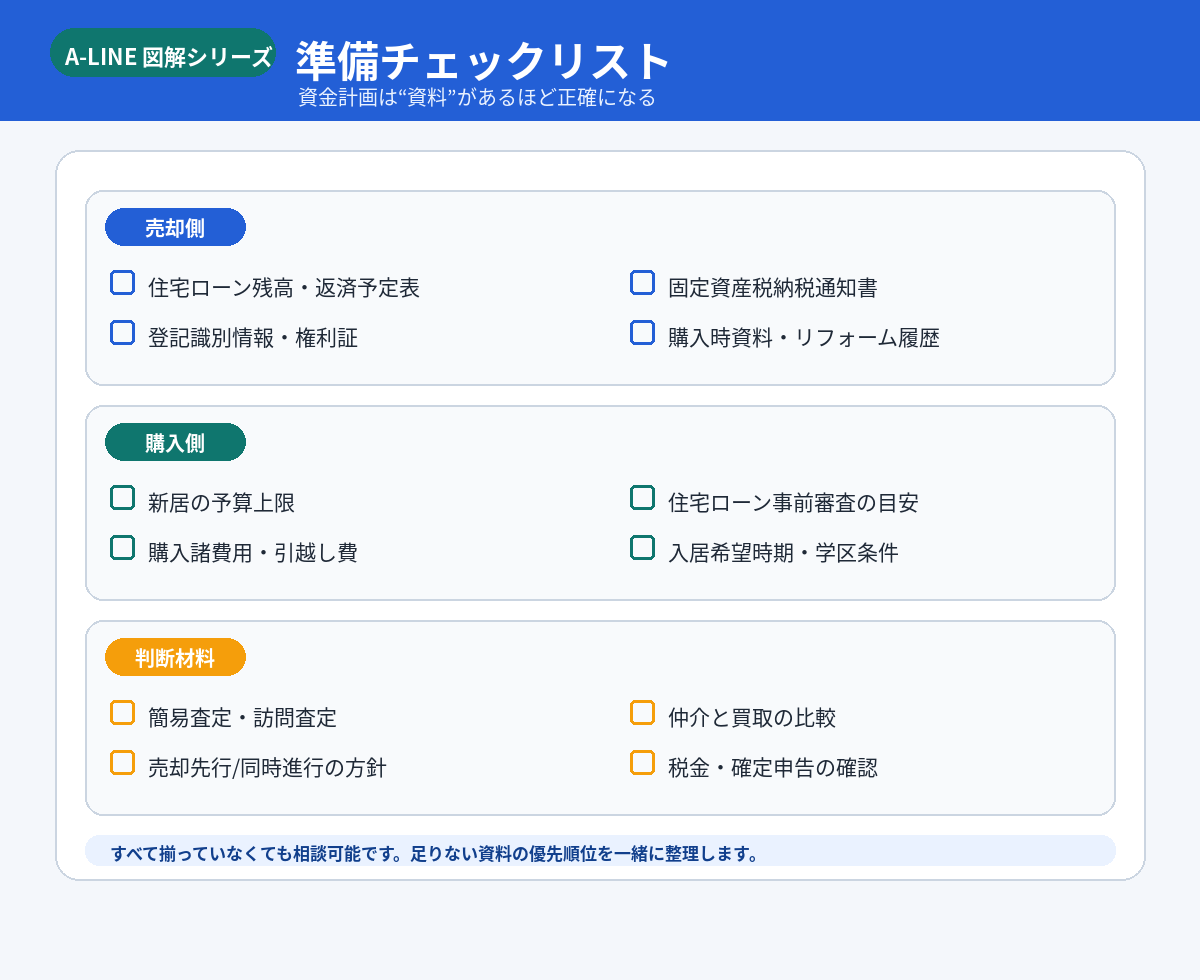Click the text 購入諸費用・引越し費
The height and width of the screenshot is (980, 1200).
[253, 553]
